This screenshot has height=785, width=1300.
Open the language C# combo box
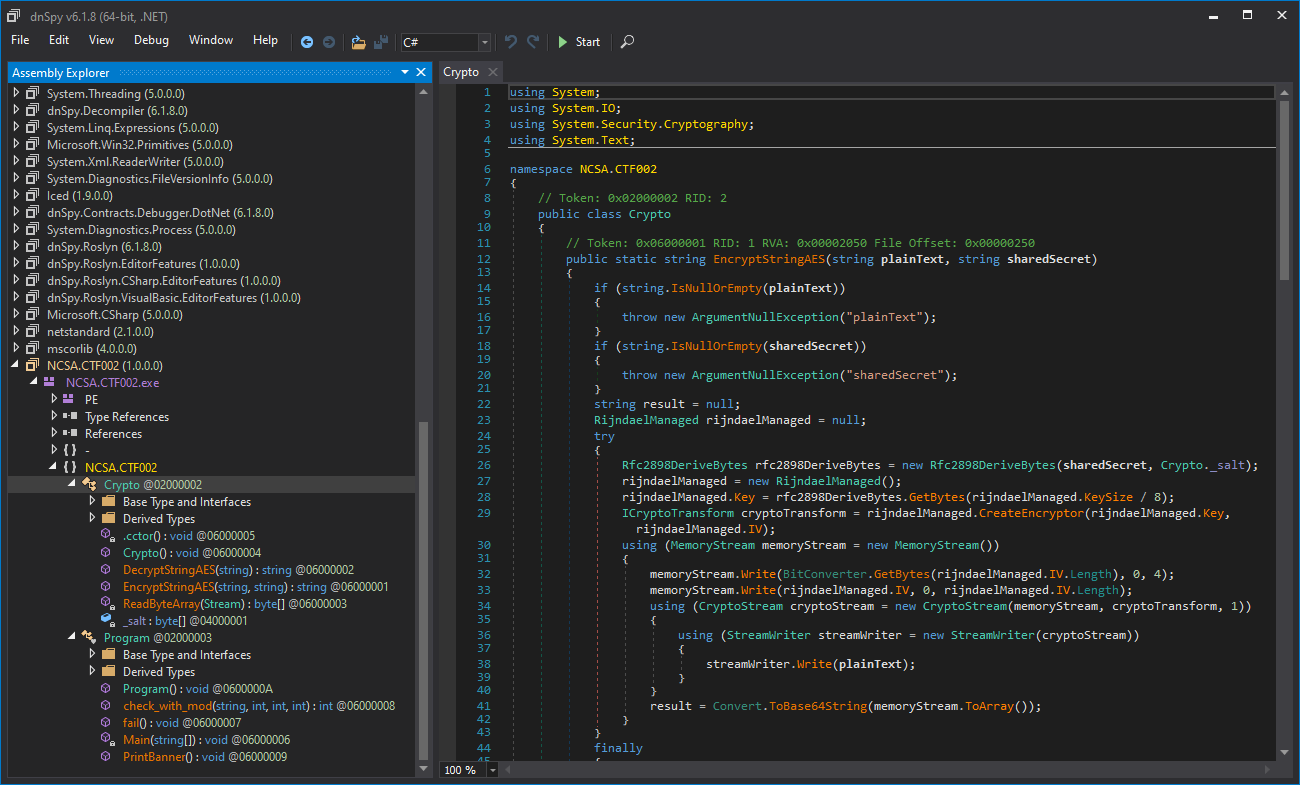click(445, 42)
